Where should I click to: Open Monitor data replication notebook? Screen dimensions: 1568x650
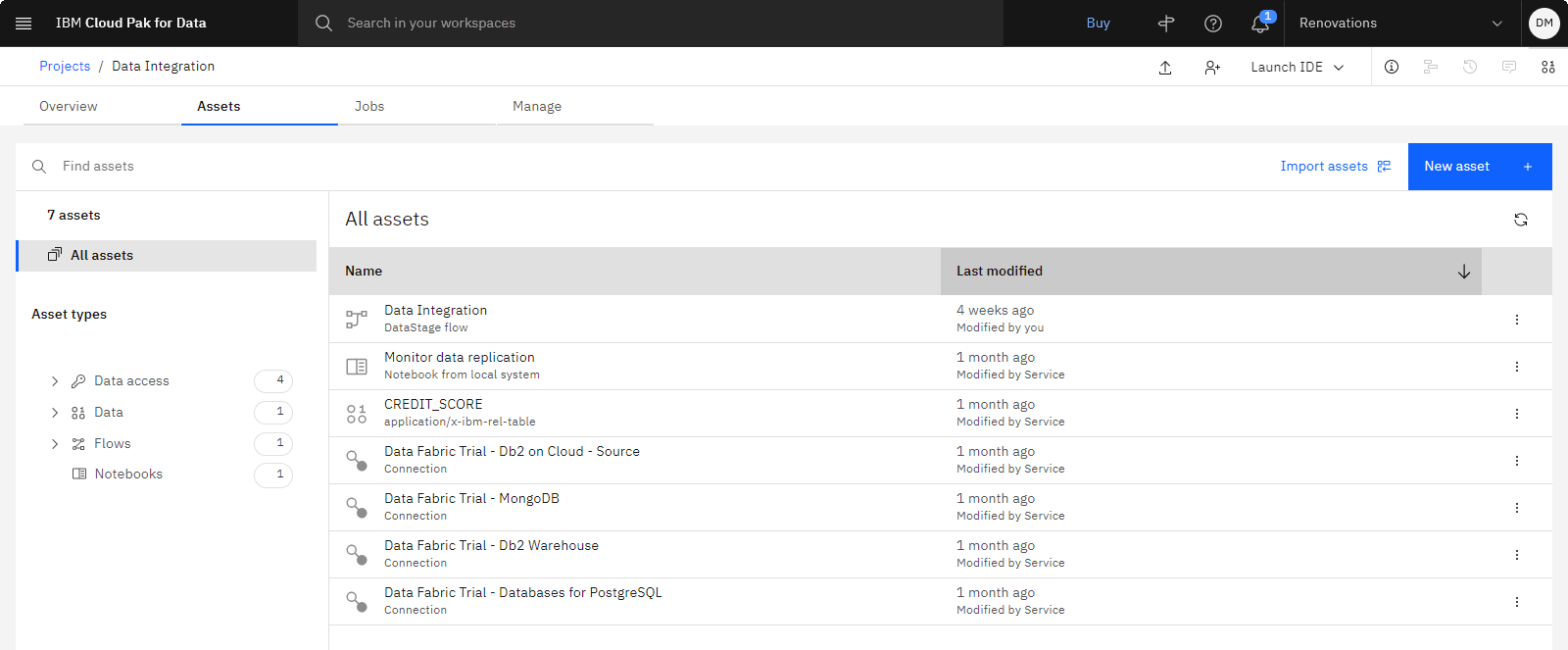click(x=460, y=358)
